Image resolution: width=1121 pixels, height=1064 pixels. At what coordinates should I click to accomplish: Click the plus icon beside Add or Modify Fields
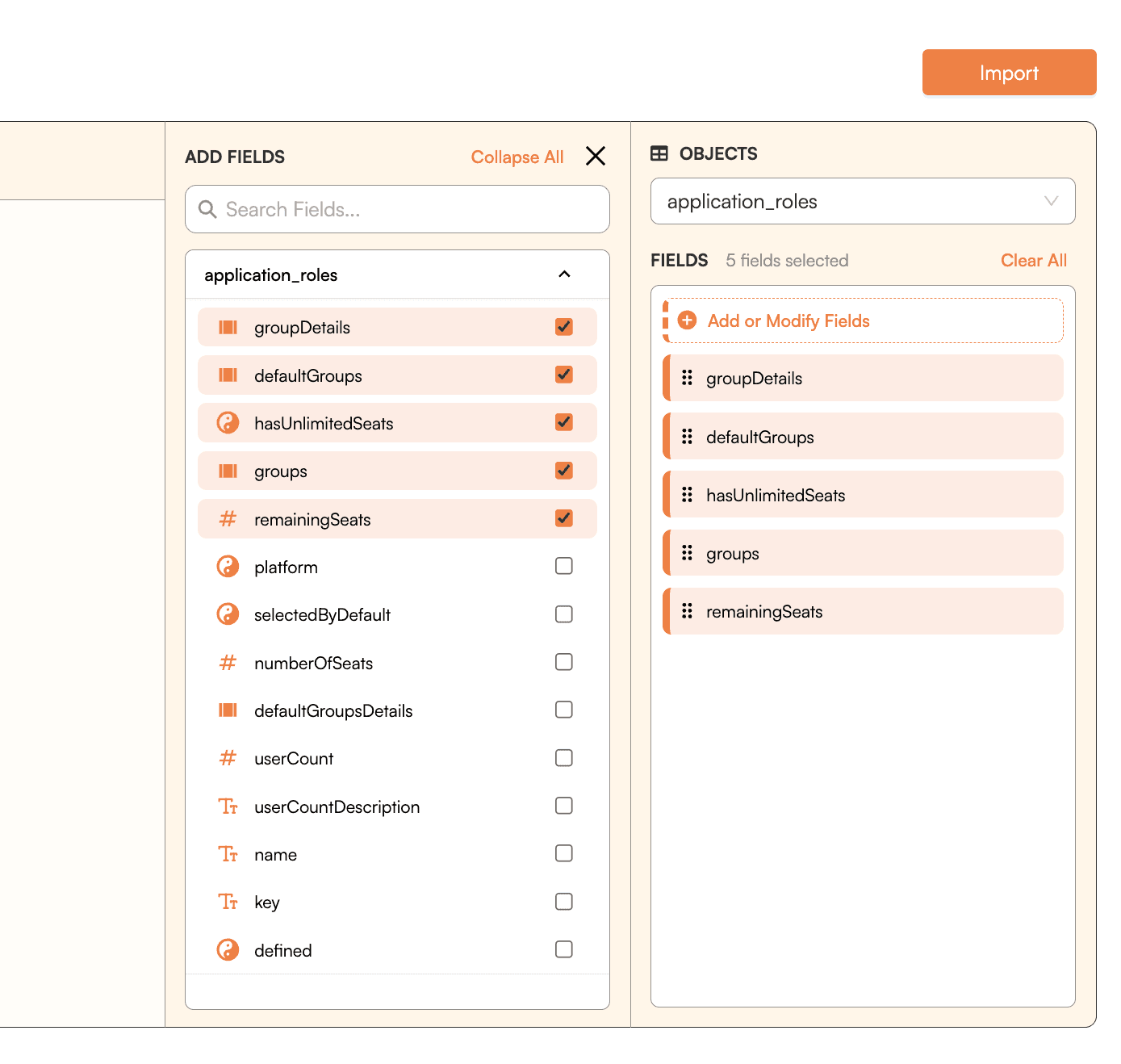[687, 320]
